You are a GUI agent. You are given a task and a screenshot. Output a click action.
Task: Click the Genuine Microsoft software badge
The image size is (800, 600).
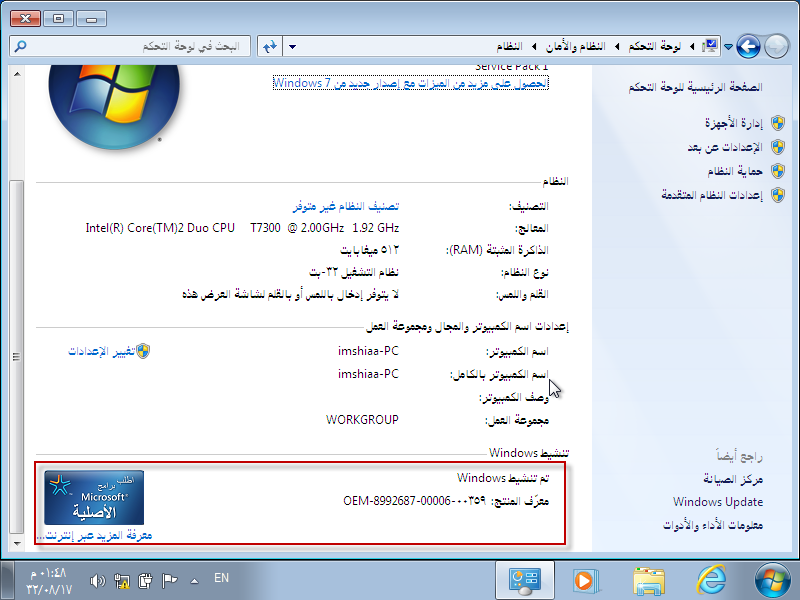pos(94,497)
